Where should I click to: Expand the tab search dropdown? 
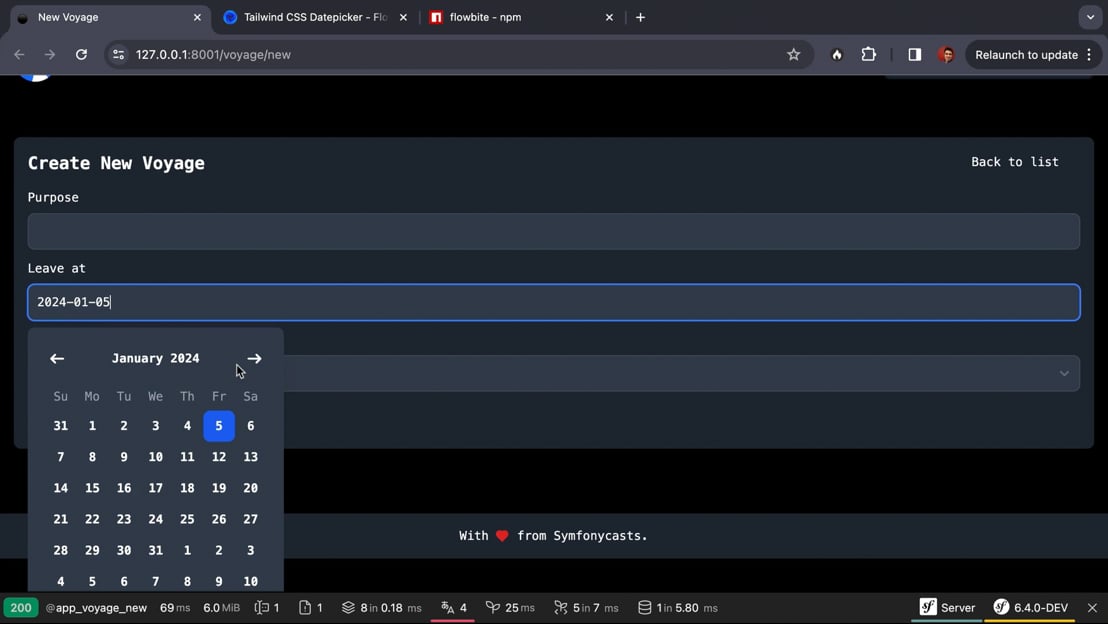coord(1090,17)
